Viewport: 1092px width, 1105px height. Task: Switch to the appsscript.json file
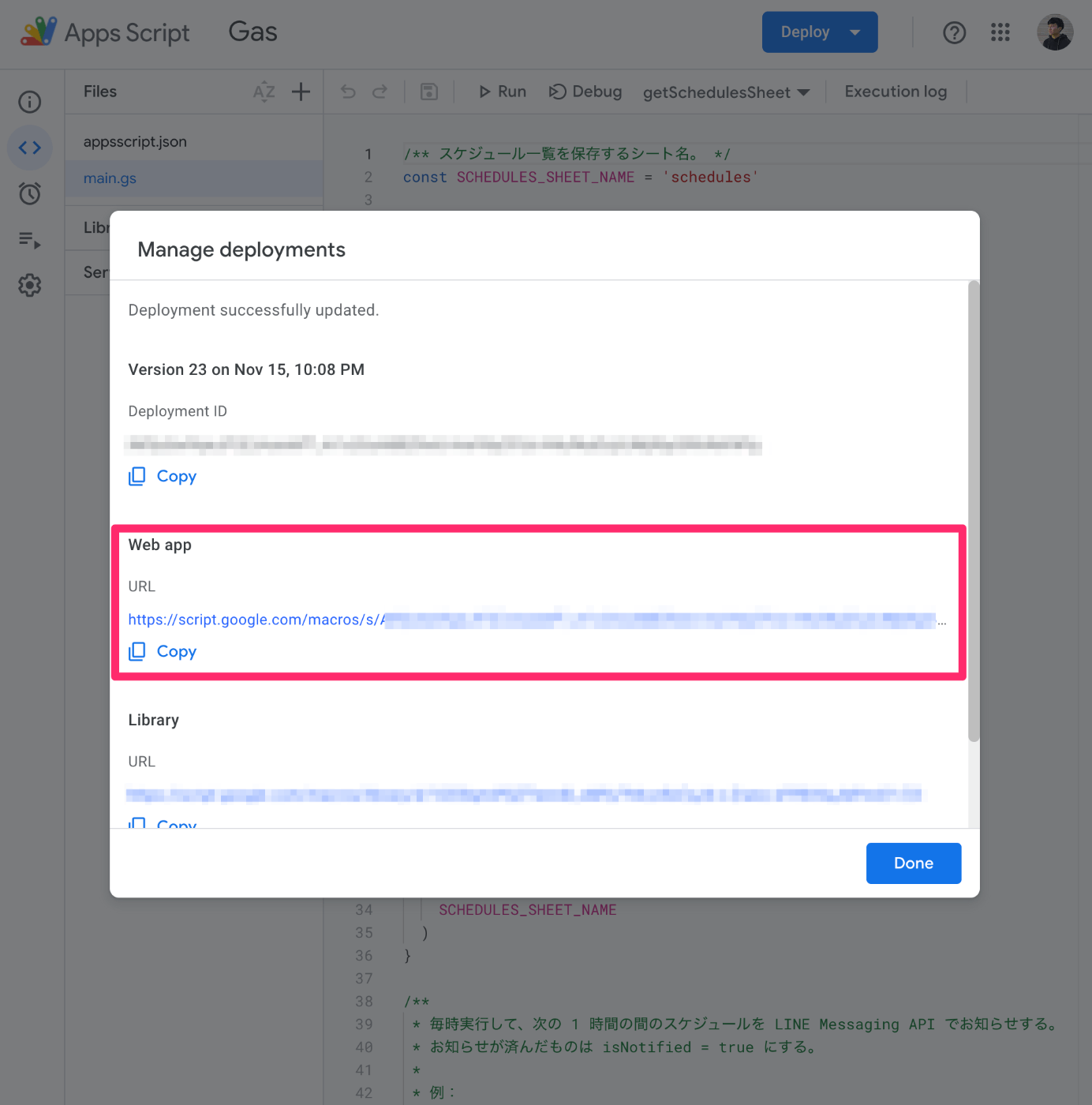tap(135, 141)
